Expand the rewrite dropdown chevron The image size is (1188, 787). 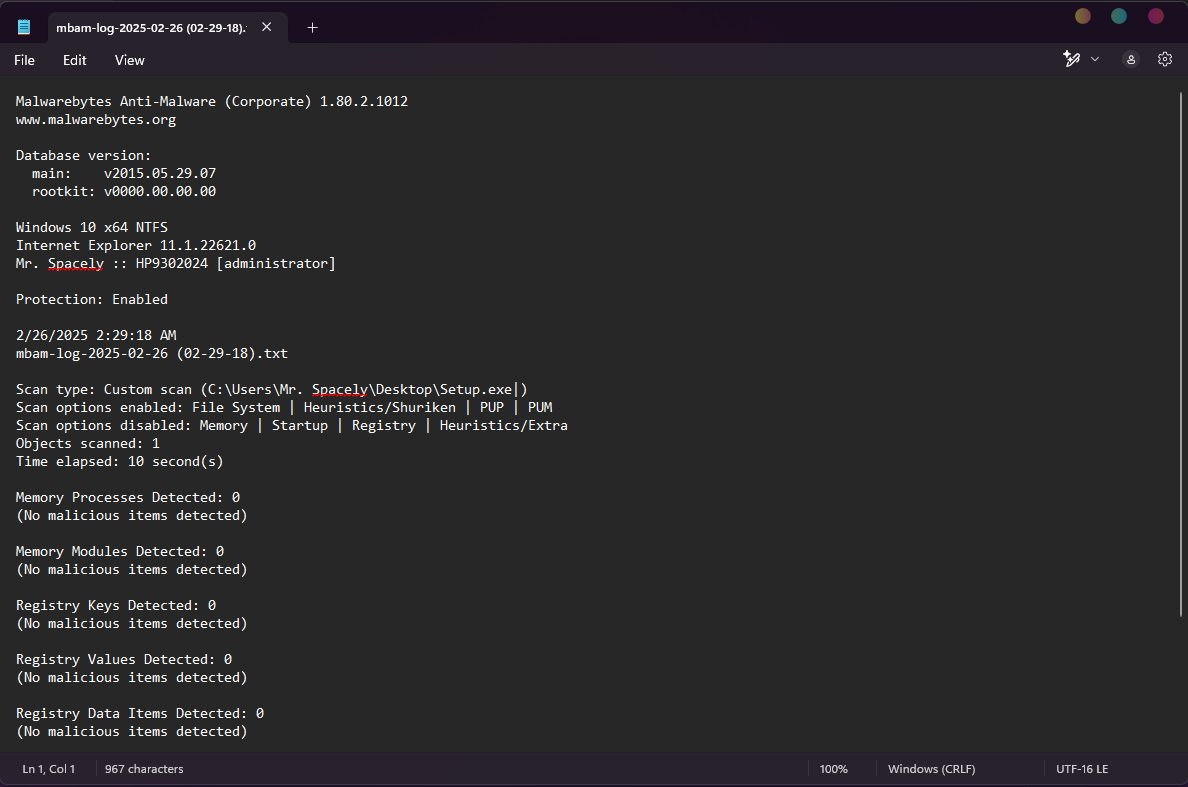(1095, 59)
